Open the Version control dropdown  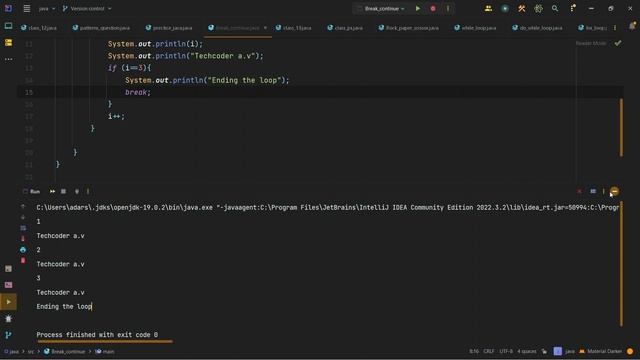[87, 9]
